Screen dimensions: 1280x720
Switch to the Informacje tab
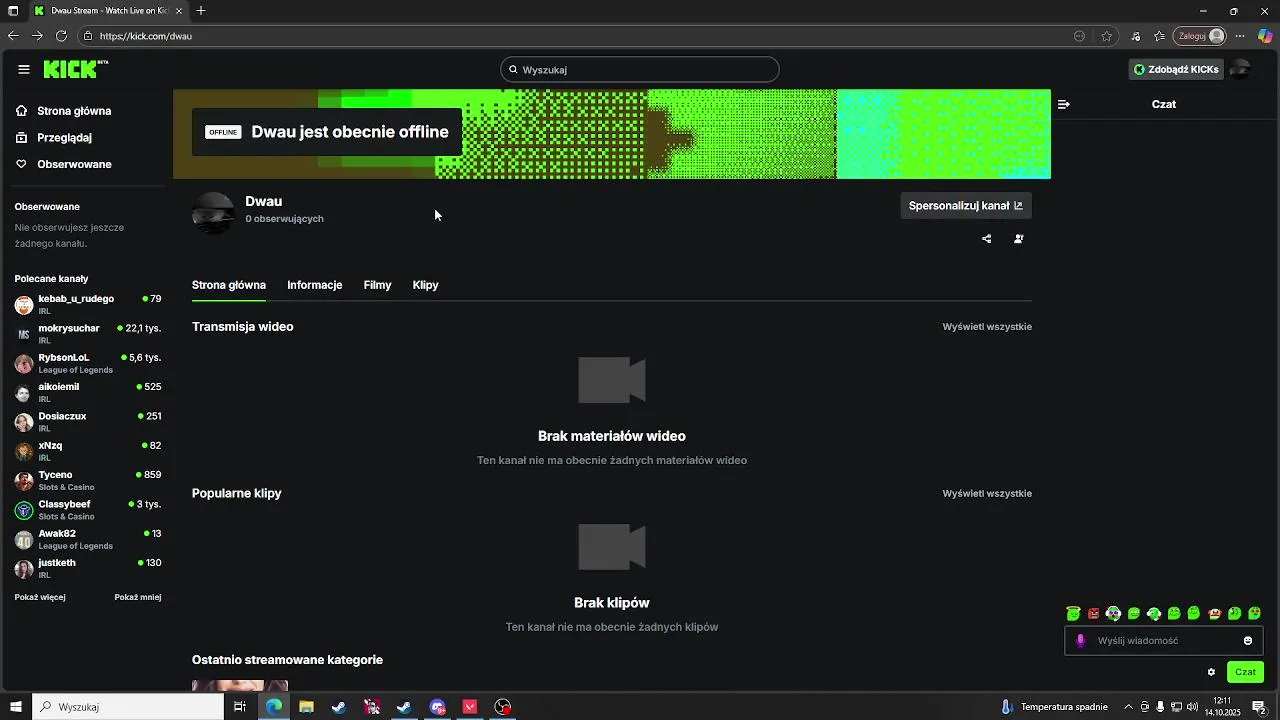click(x=315, y=285)
